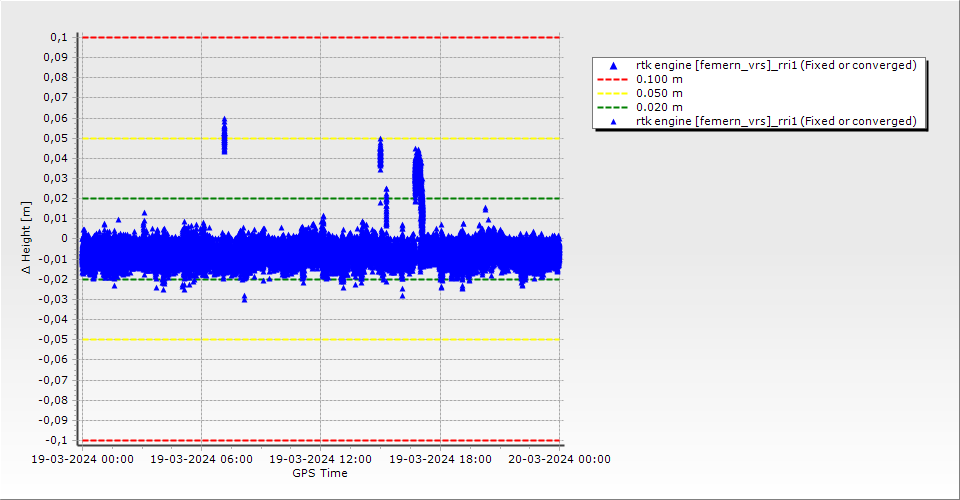The width and height of the screenshot is (960, 500).
Task: Click the "19-03-2024 12:00" time axis label
Action: coord(321,460)
